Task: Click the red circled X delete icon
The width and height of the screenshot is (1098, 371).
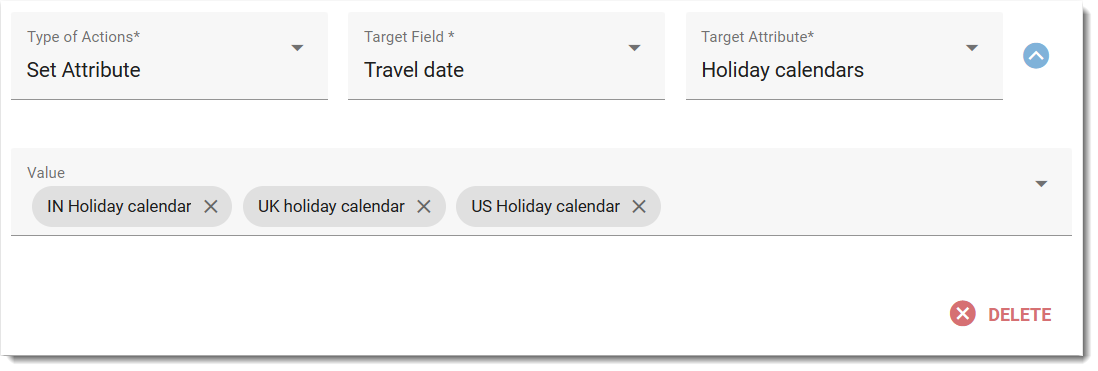Action: point(963,314)
